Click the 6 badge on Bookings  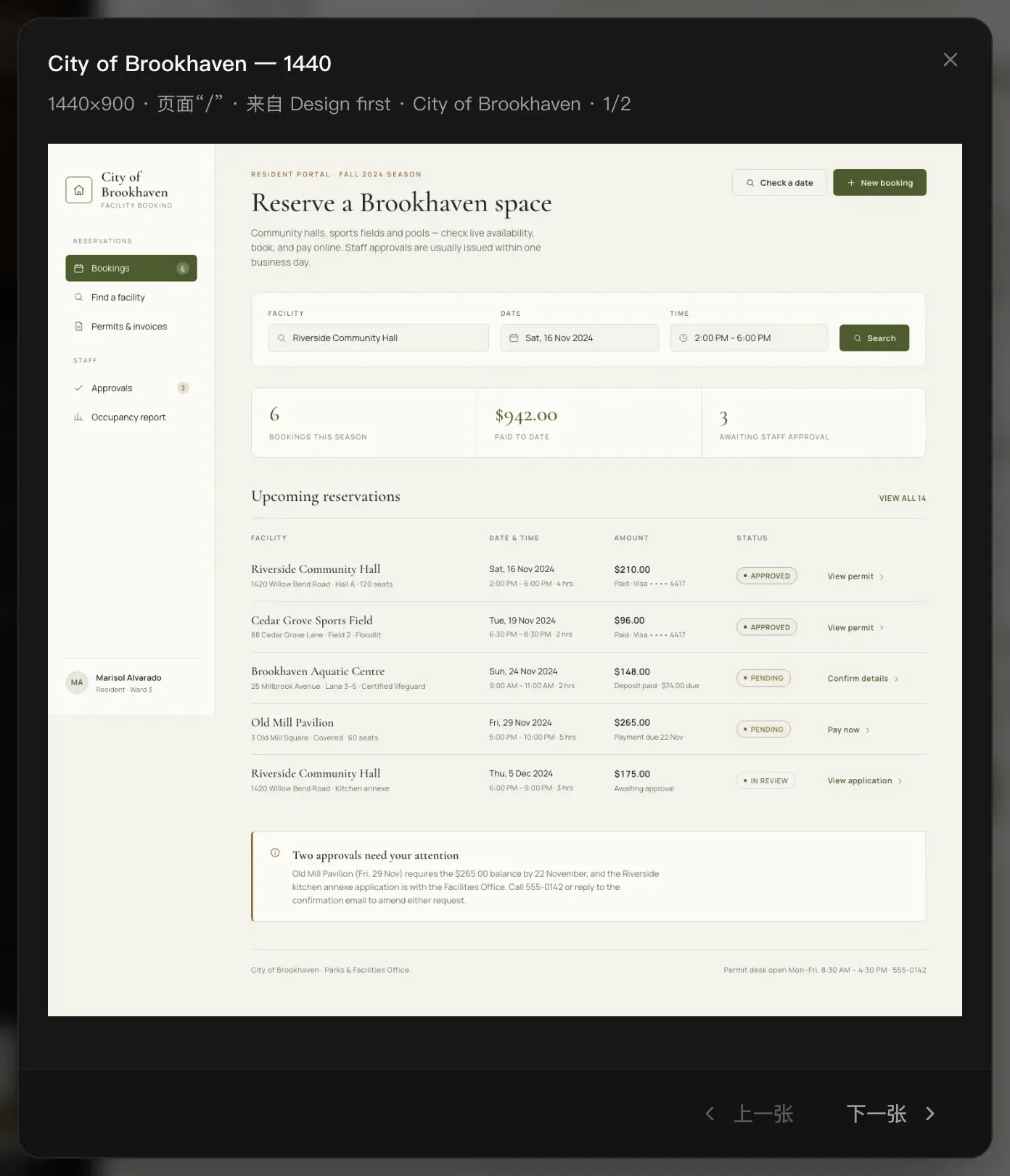coord(183,269)
